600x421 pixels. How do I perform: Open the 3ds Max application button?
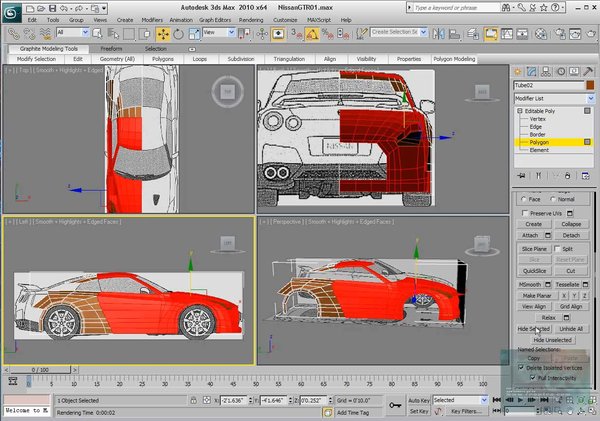coord(11,13)
